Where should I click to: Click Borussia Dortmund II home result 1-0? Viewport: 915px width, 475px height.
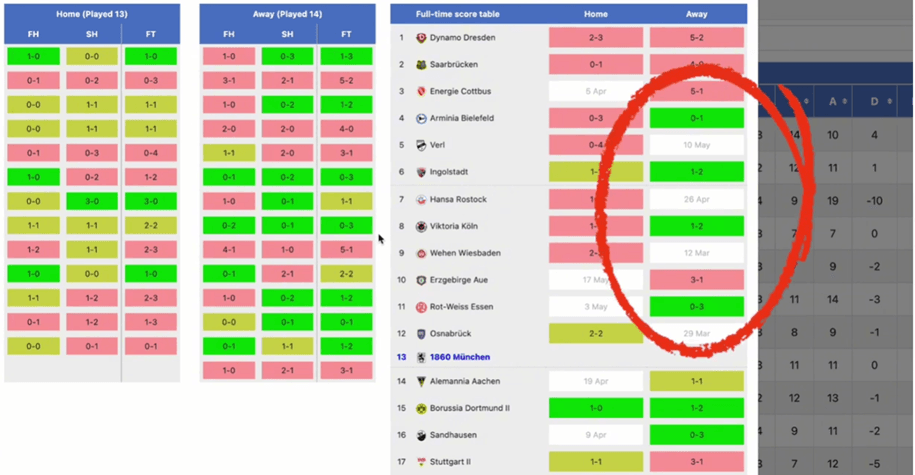596,408
